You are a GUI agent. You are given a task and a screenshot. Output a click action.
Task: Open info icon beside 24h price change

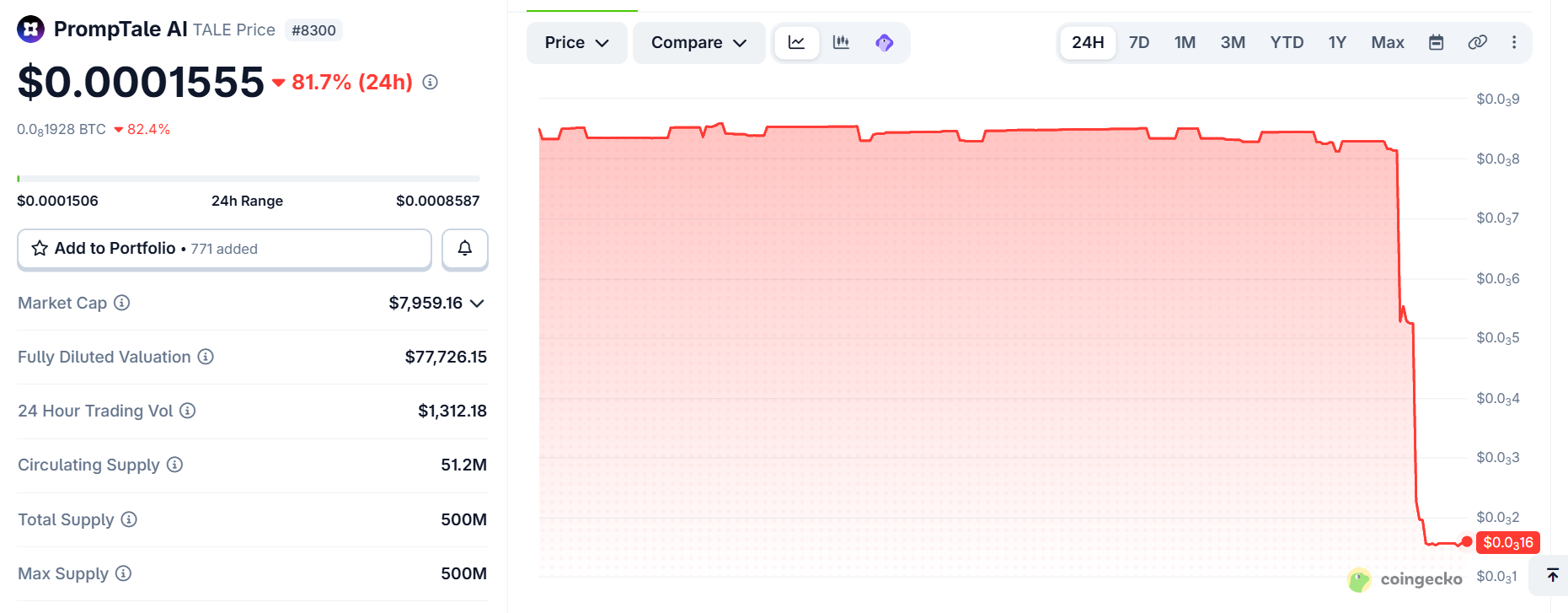431,82
